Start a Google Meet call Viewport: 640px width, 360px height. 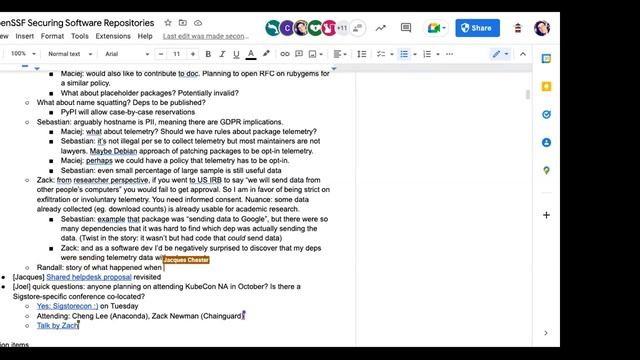coord(436,28)
